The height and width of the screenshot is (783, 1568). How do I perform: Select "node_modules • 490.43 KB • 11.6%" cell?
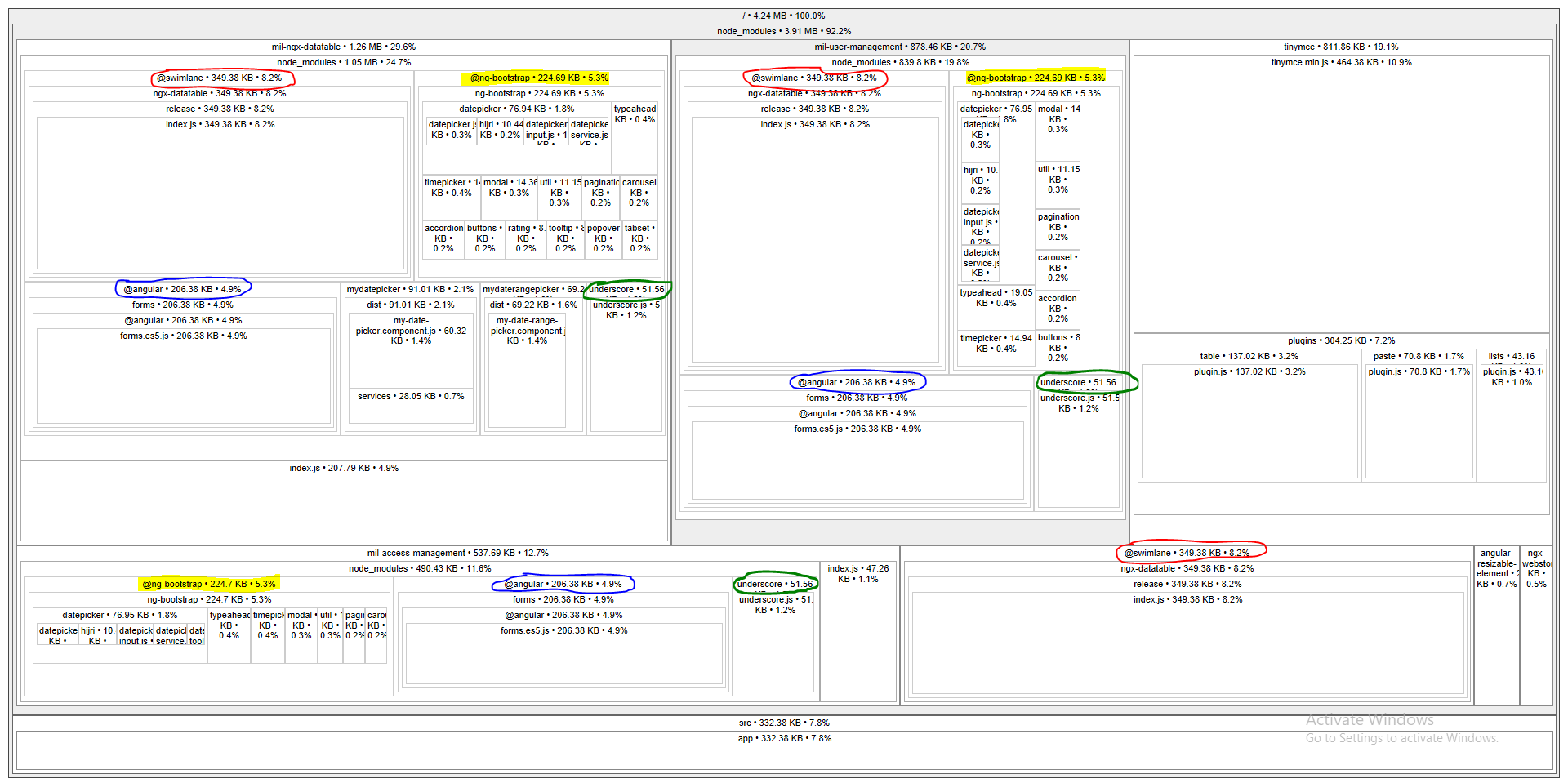click(420, 568)
